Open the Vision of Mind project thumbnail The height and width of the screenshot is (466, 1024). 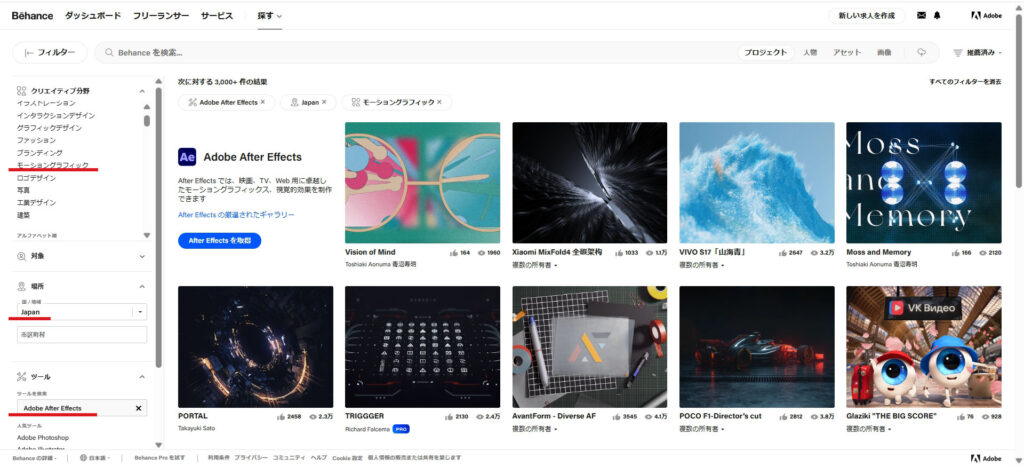tap(422, 182)
